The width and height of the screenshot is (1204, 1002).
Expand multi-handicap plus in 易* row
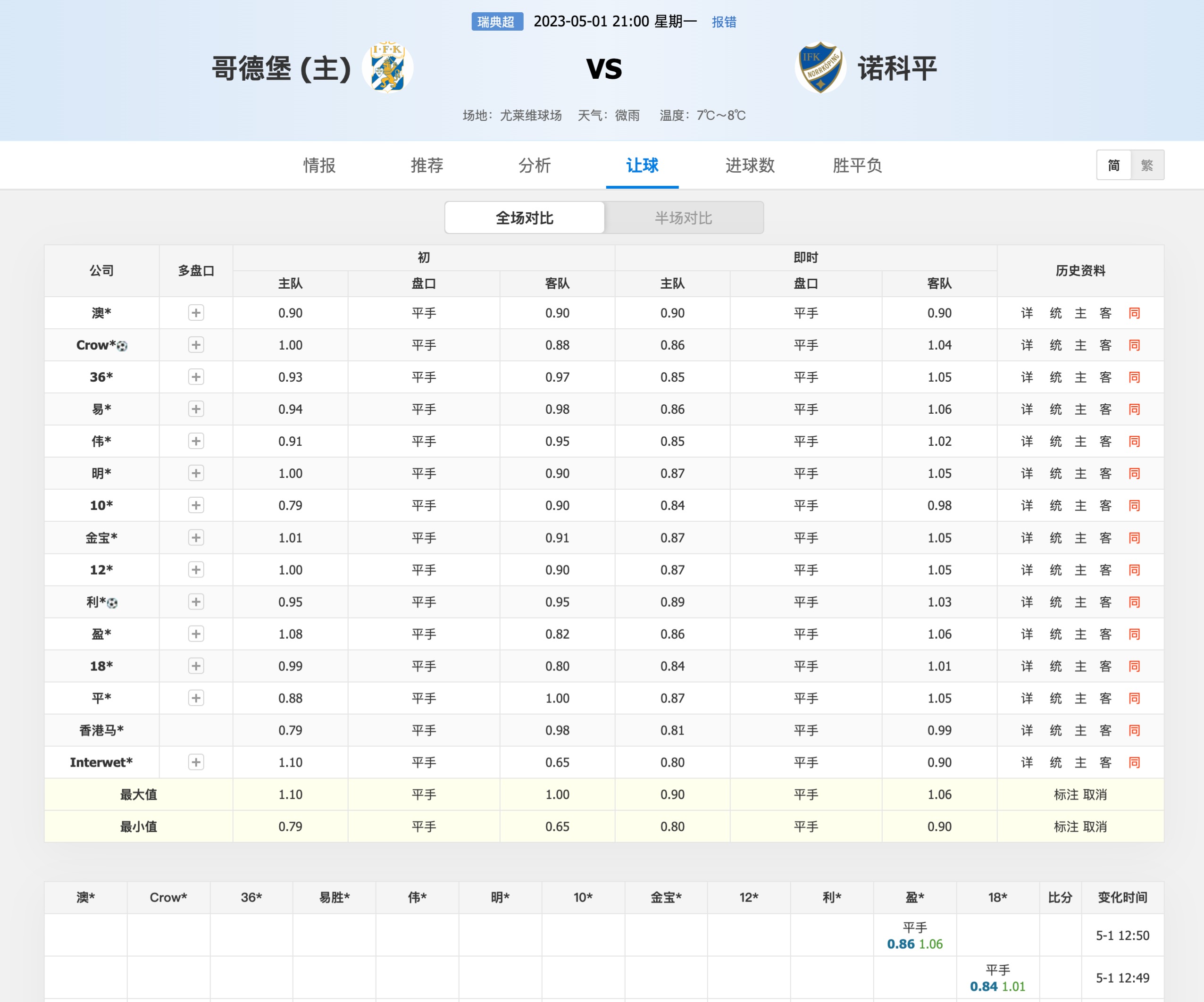click(196, 409)
